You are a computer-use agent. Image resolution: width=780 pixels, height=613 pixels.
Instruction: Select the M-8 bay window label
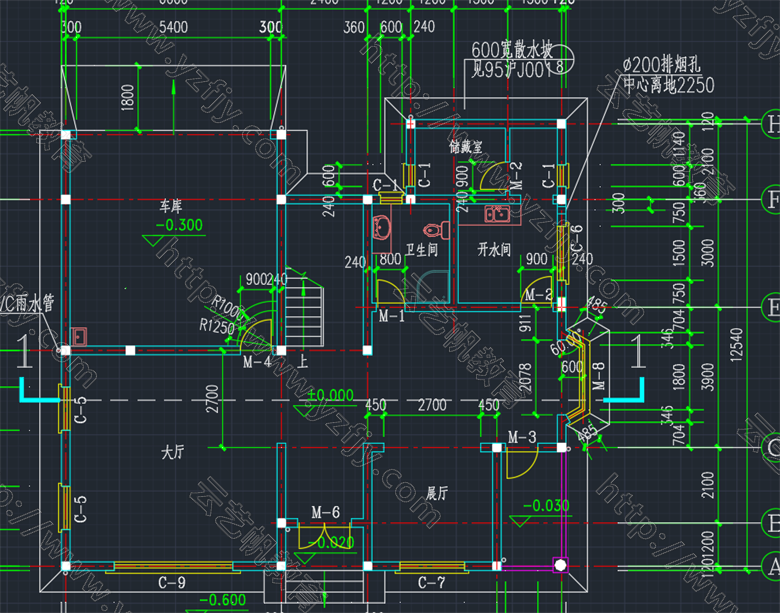click(x=599, y=375)
